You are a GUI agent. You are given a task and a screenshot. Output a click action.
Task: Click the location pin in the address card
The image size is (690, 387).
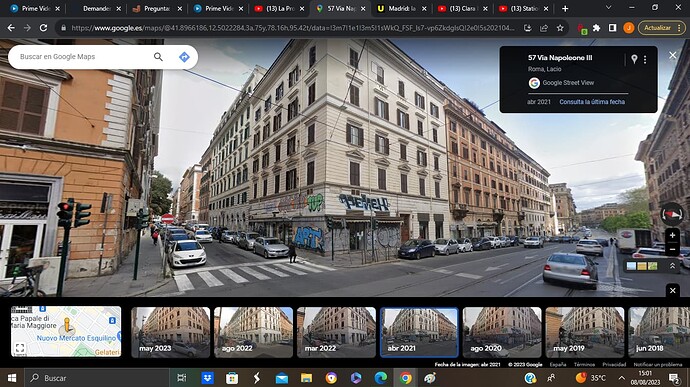tap(634, 59)
